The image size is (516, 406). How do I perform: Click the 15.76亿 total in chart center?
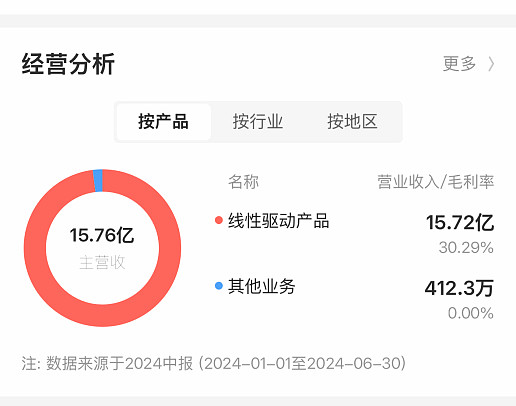point(102,235)
